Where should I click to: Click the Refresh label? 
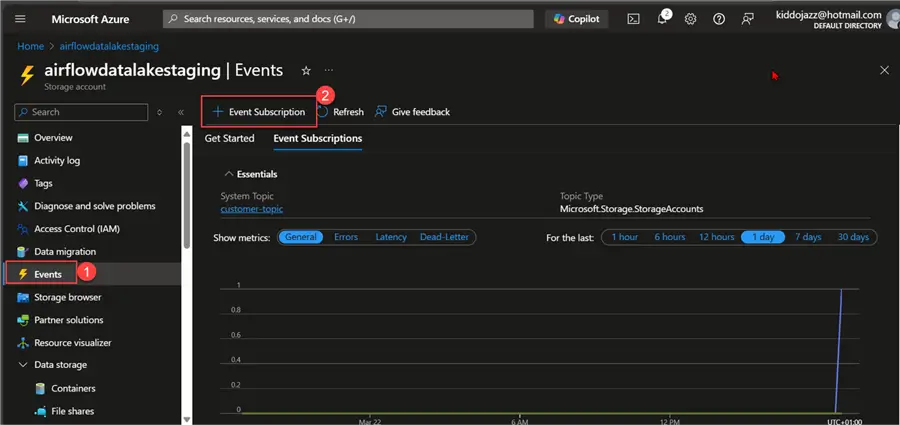348,113
